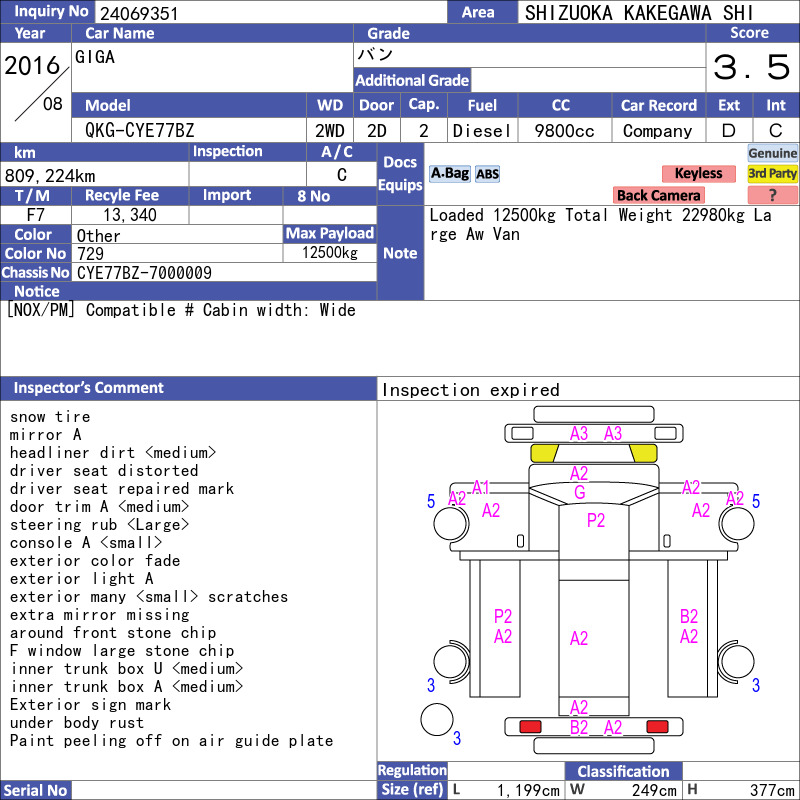
Task: Click the interior grade C
Action: click(x=776, y=131)
